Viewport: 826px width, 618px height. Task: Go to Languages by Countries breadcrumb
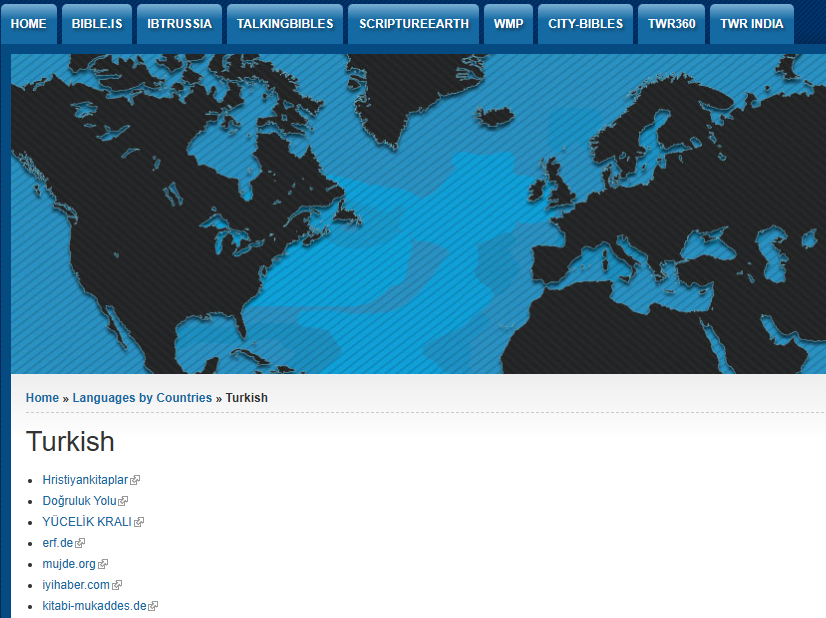pos(142,398)
